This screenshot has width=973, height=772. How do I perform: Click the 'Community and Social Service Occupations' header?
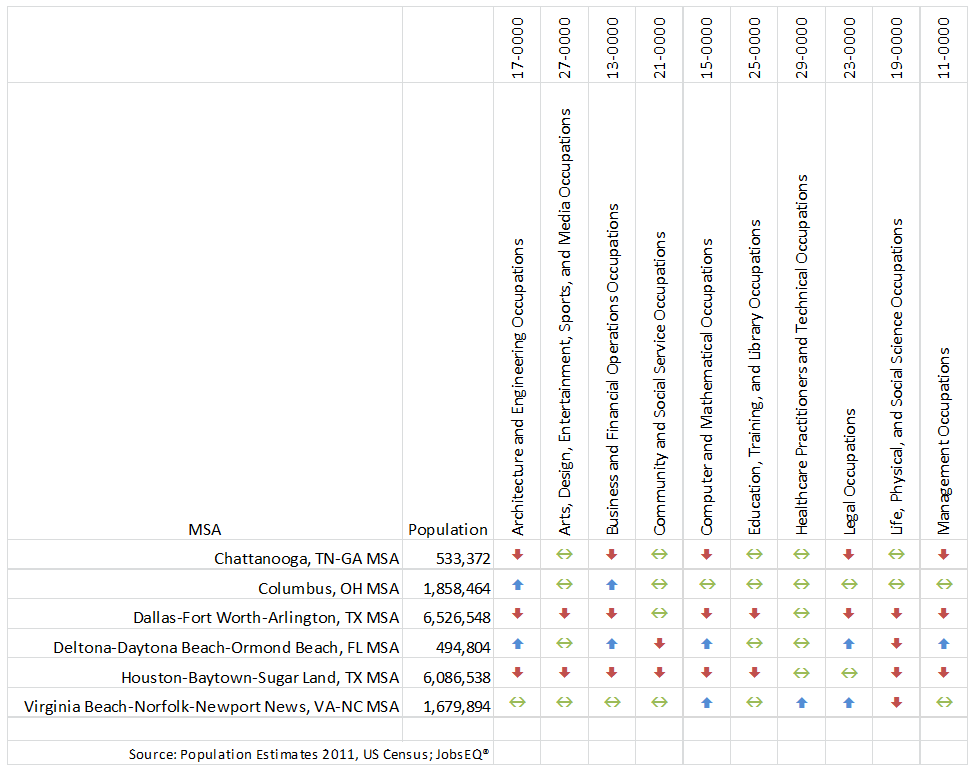tap(660, 384)
